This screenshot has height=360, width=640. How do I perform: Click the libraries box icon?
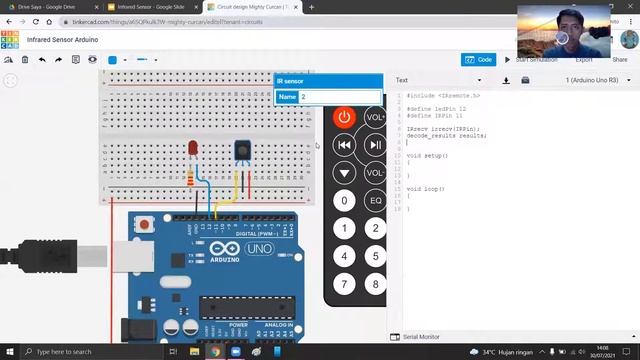click(525, 80)
